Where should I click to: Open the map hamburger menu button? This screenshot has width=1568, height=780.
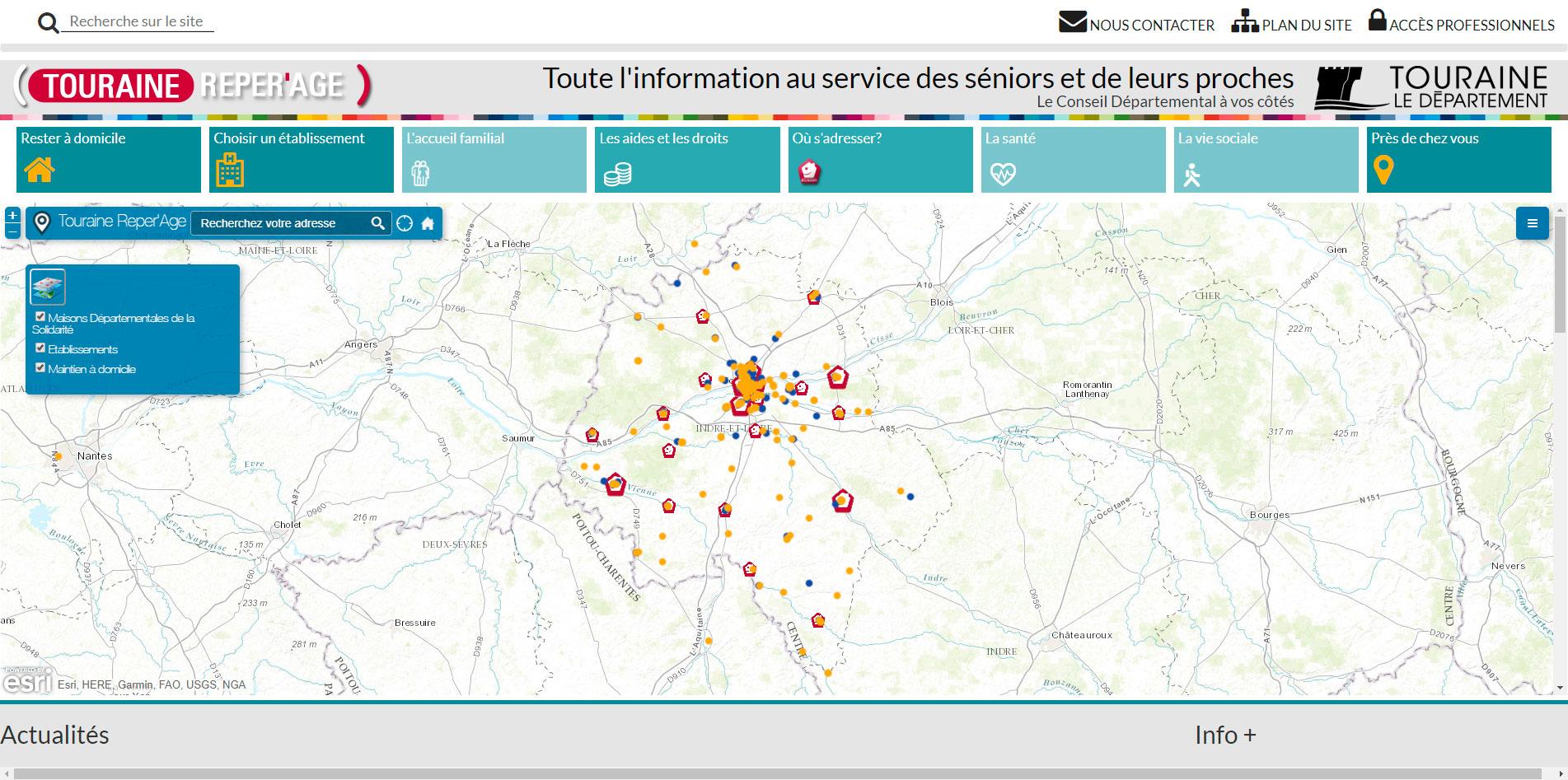point(1533,223)
